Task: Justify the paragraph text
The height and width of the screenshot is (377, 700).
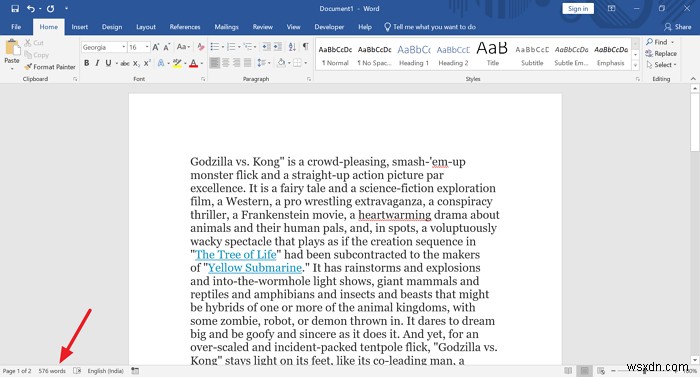Action: click(x=247, y=63)
